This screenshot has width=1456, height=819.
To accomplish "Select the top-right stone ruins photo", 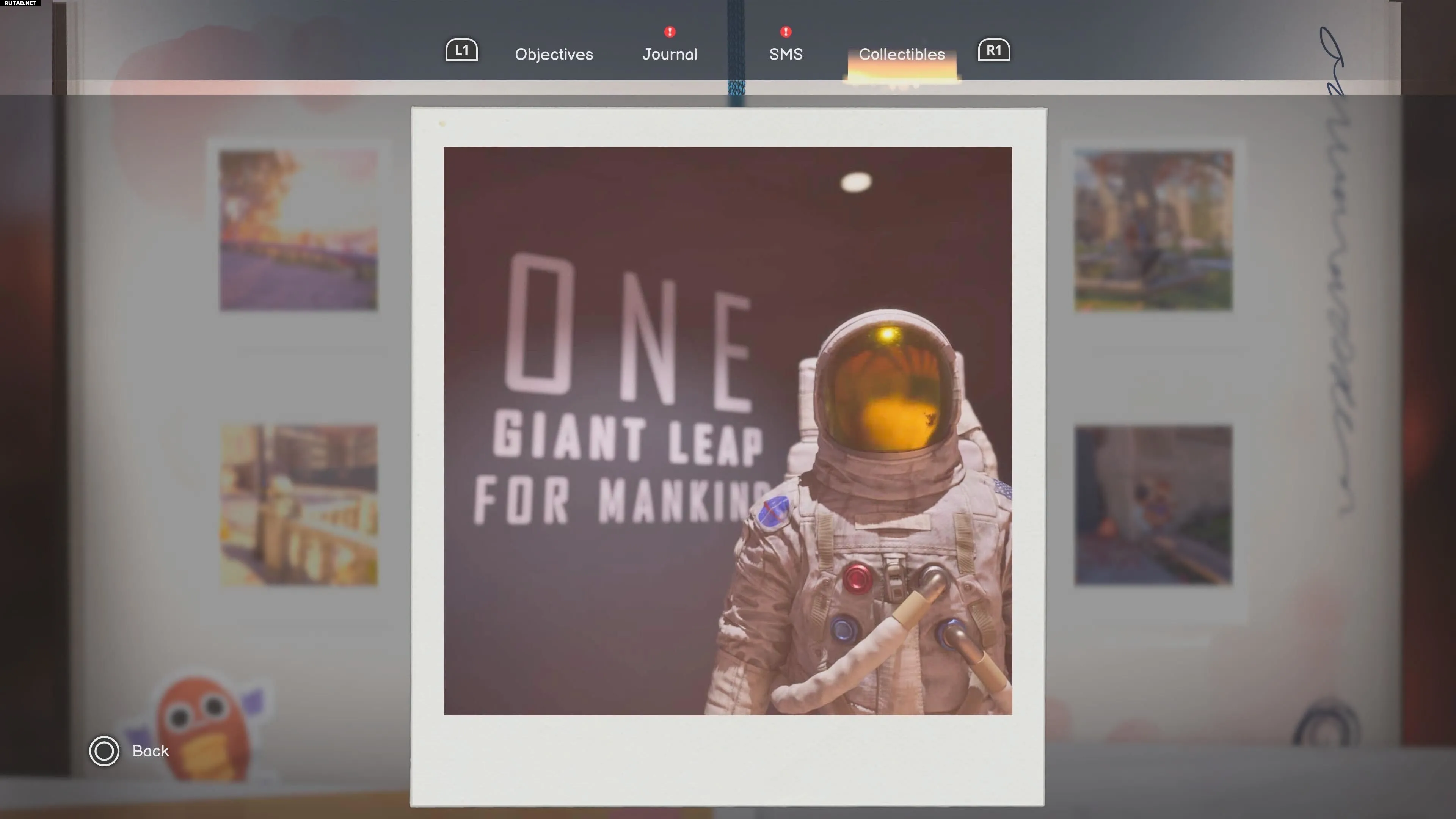I will [x=1153, y=230].
